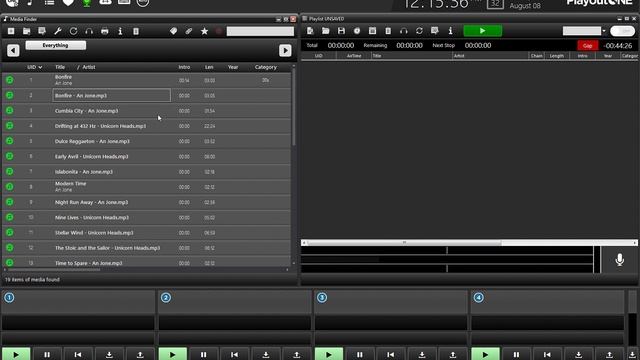Load a track into deck 4
640x360 pixels.
(578, 354)
